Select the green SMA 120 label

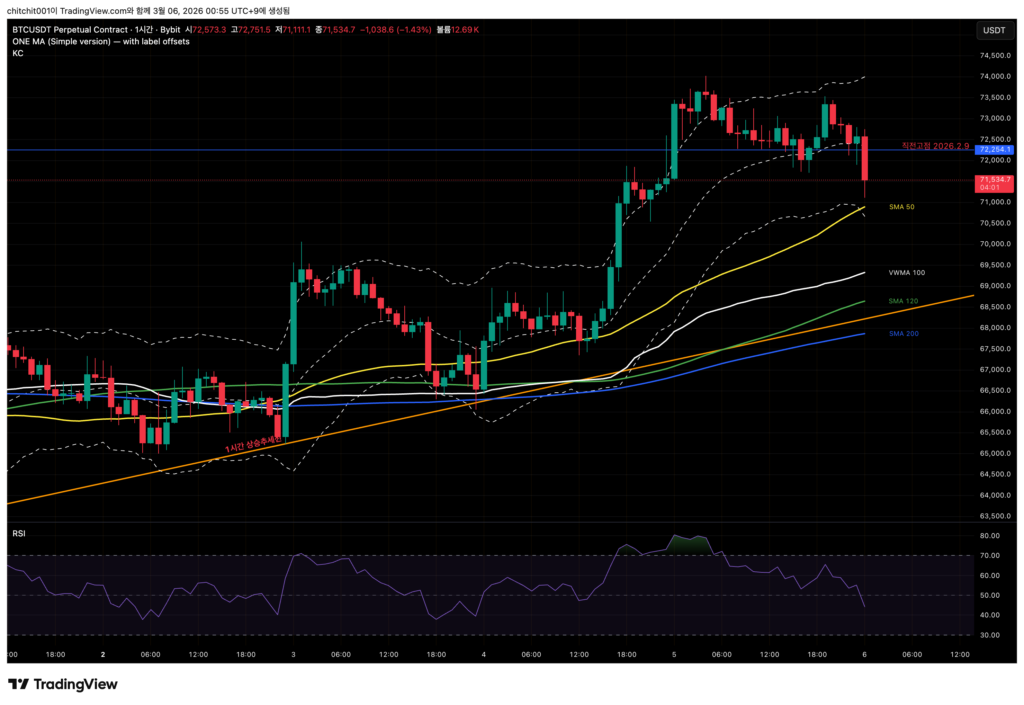903,301
